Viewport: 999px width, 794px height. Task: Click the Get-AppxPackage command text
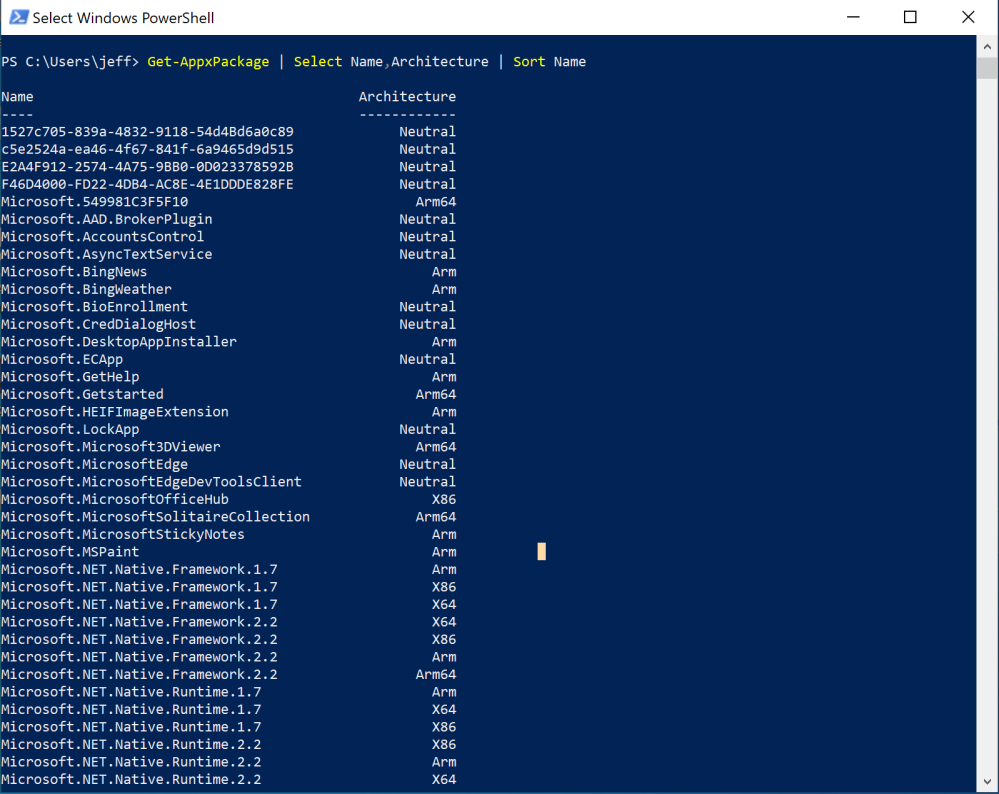pos(208,62)
